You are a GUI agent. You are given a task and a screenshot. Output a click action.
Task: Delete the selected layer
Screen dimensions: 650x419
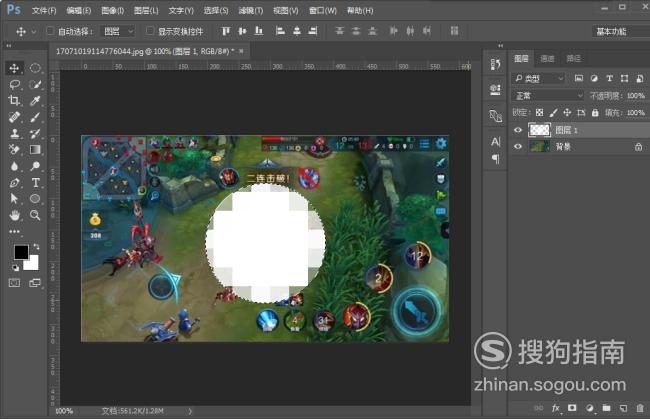(640, 408)
